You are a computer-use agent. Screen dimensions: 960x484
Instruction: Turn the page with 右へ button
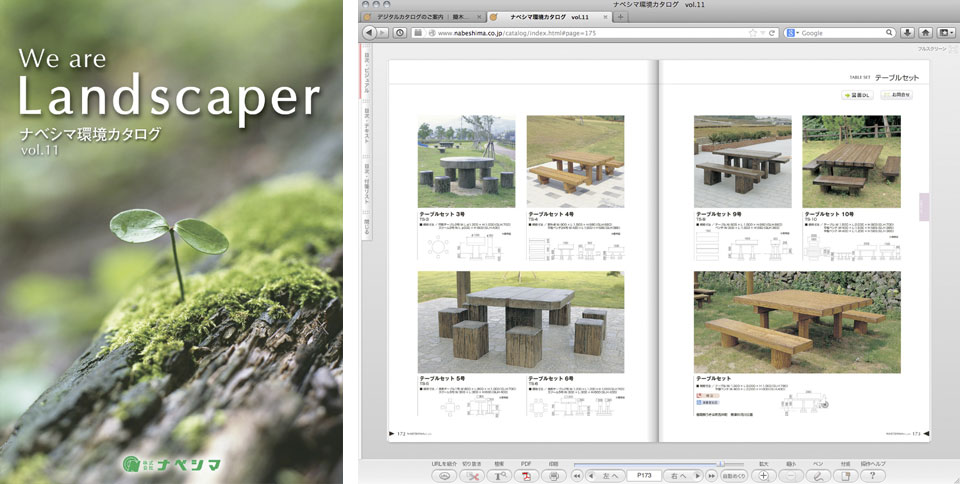click(683, 475)
